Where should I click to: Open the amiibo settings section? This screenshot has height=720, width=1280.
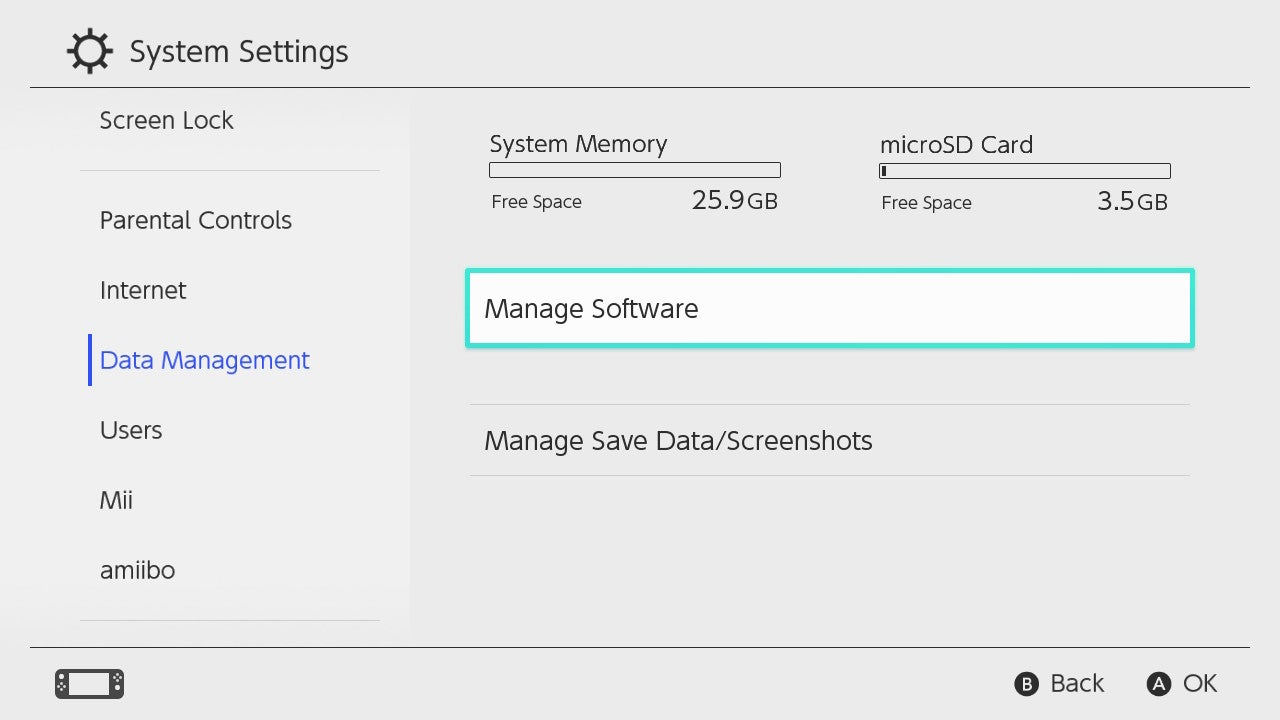(137, 571)
